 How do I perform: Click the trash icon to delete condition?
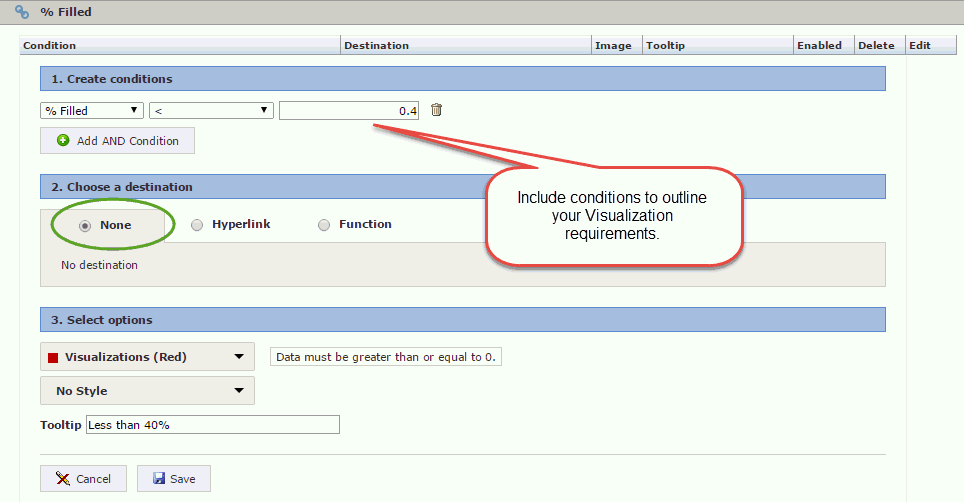coord(436,110)
